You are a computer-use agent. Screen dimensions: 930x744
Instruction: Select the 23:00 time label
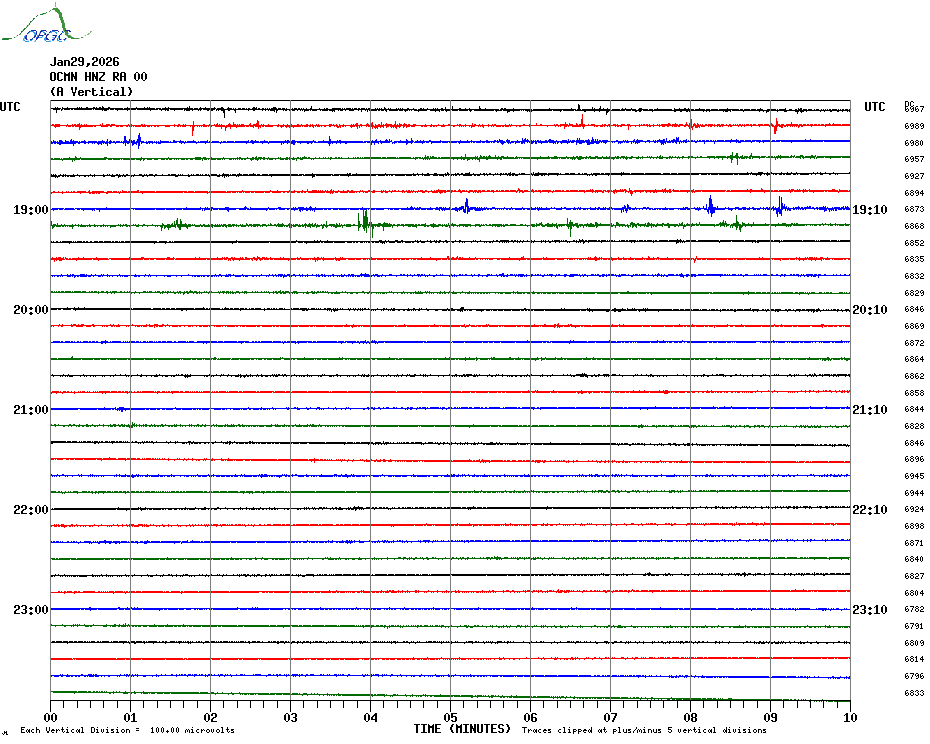[30, 610]
